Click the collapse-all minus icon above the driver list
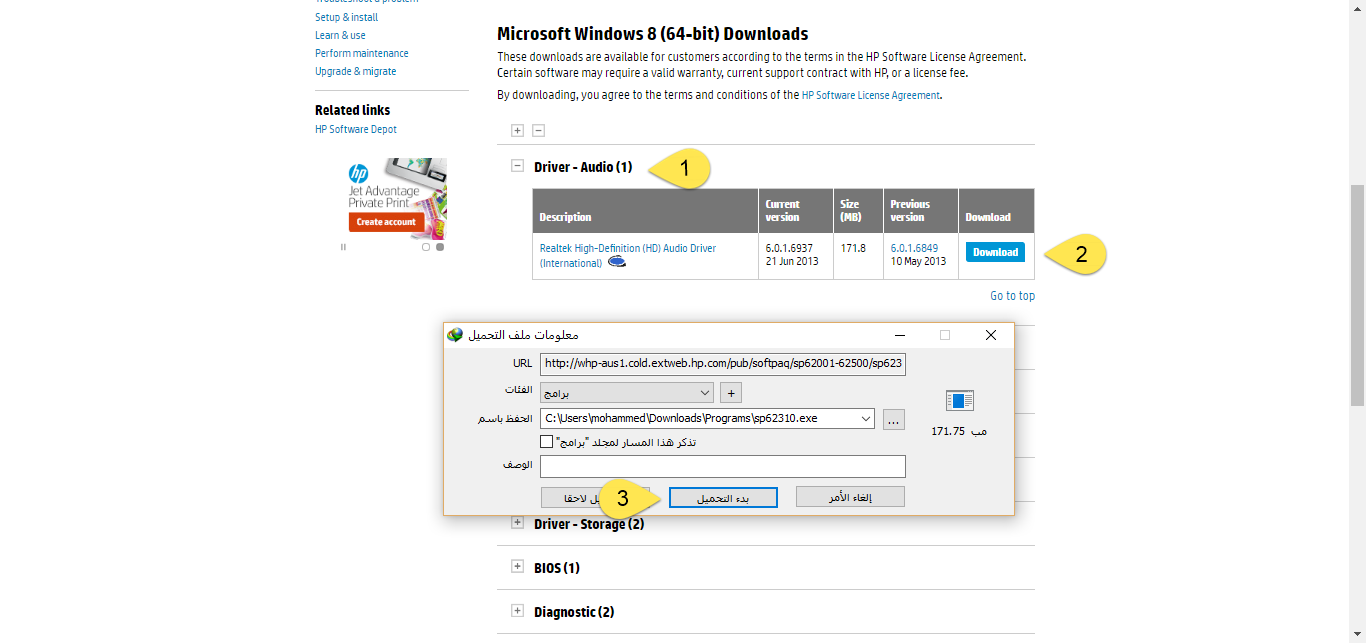This screenshot has height=643, width=1366. [538, 130]
